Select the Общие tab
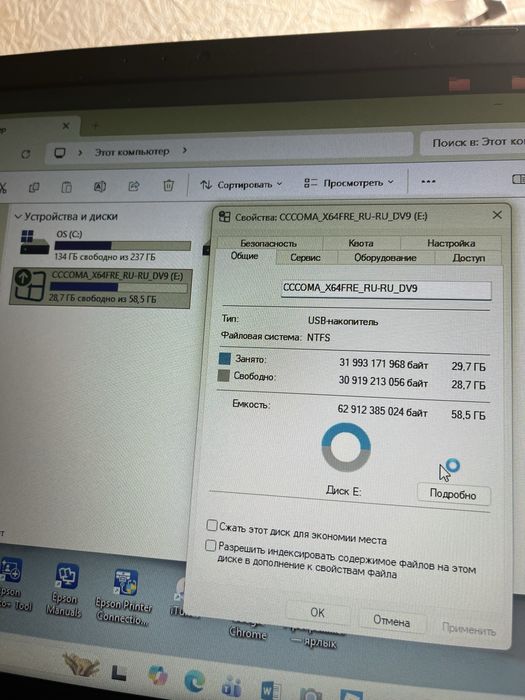Viewport: 525px width, 700px height. click(245, 256)
